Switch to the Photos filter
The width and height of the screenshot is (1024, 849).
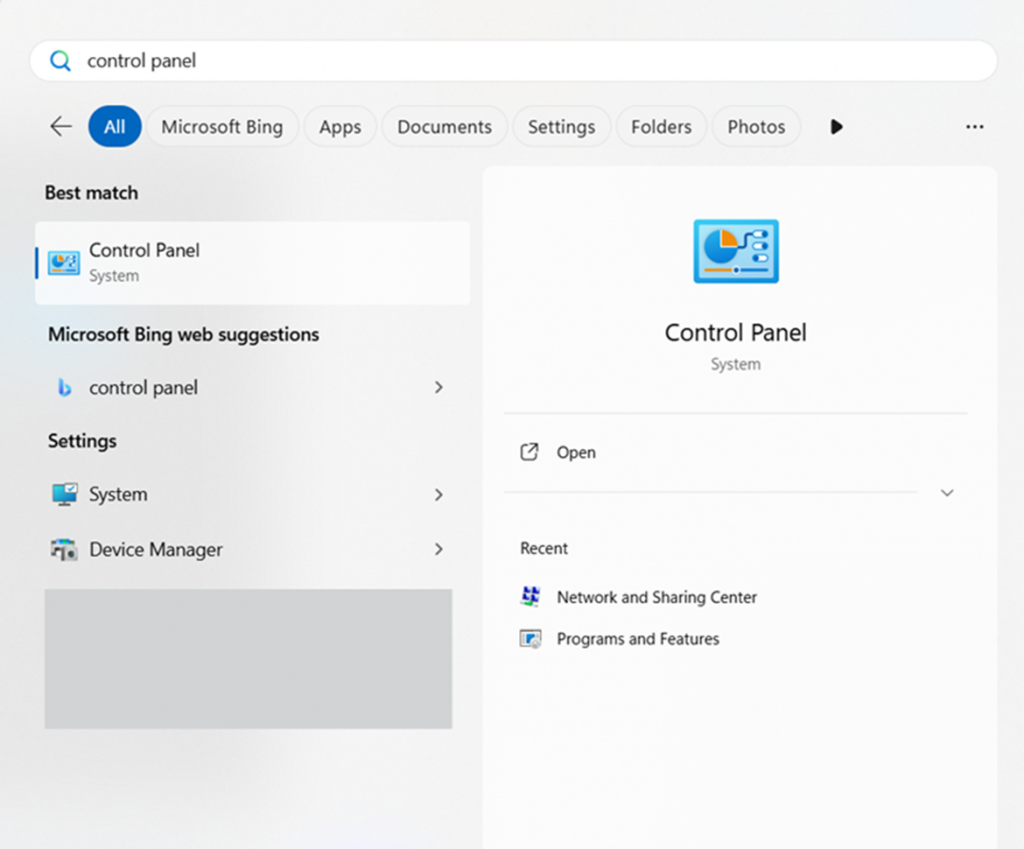[756, 126]
